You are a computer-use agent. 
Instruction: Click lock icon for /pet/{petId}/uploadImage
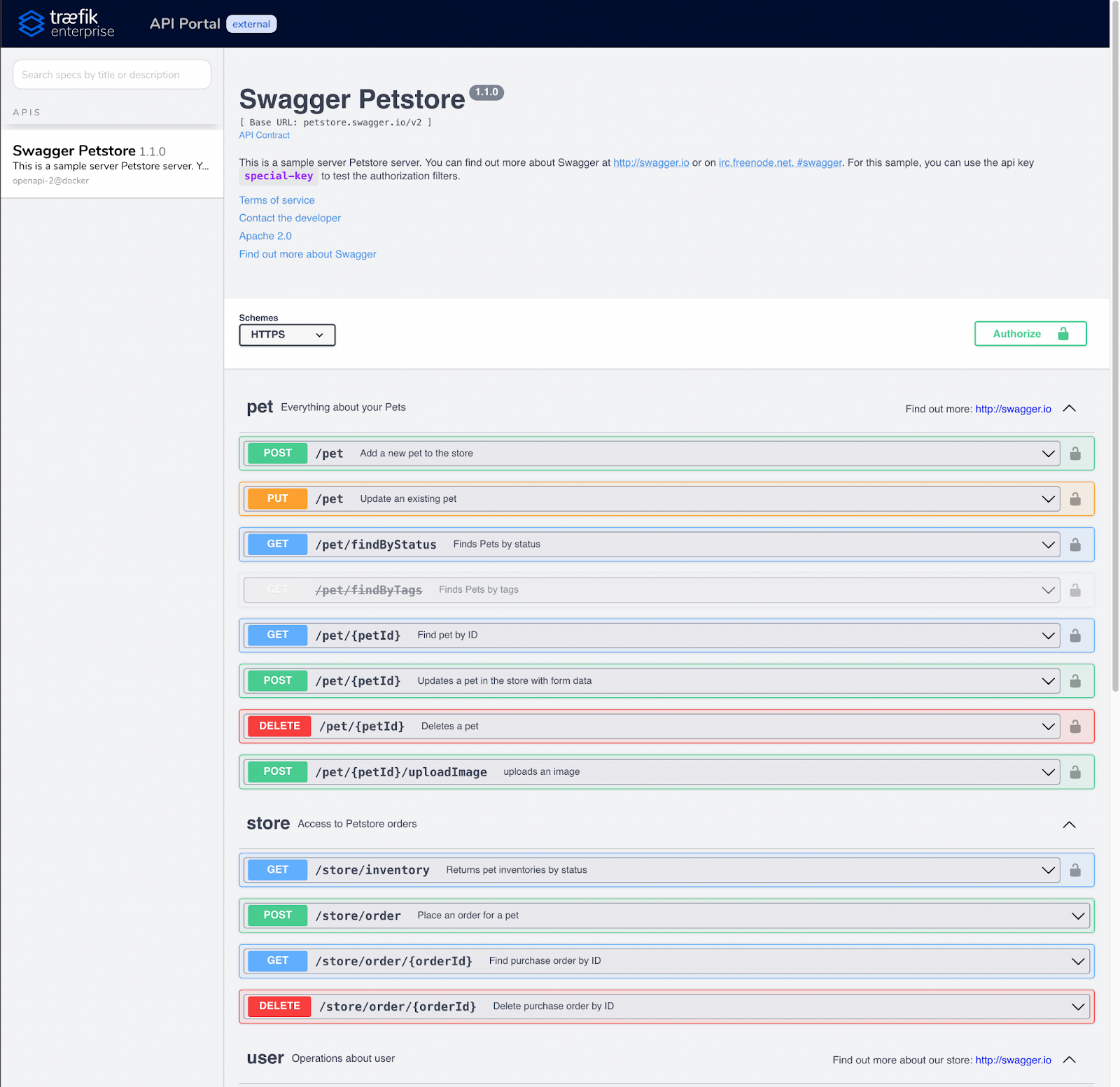1075,772
